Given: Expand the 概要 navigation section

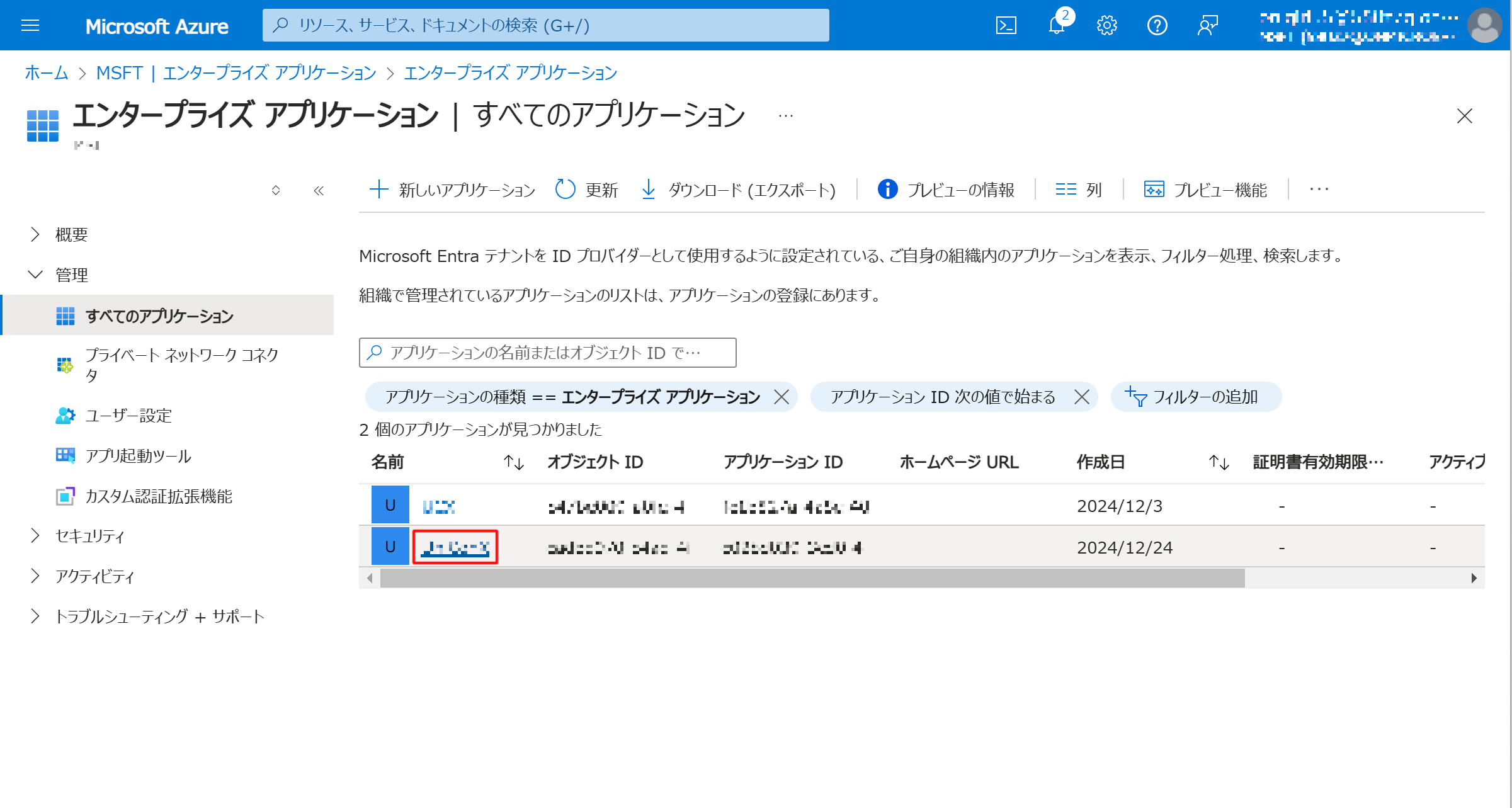Looking at the screenshot, I should [59, 235].
